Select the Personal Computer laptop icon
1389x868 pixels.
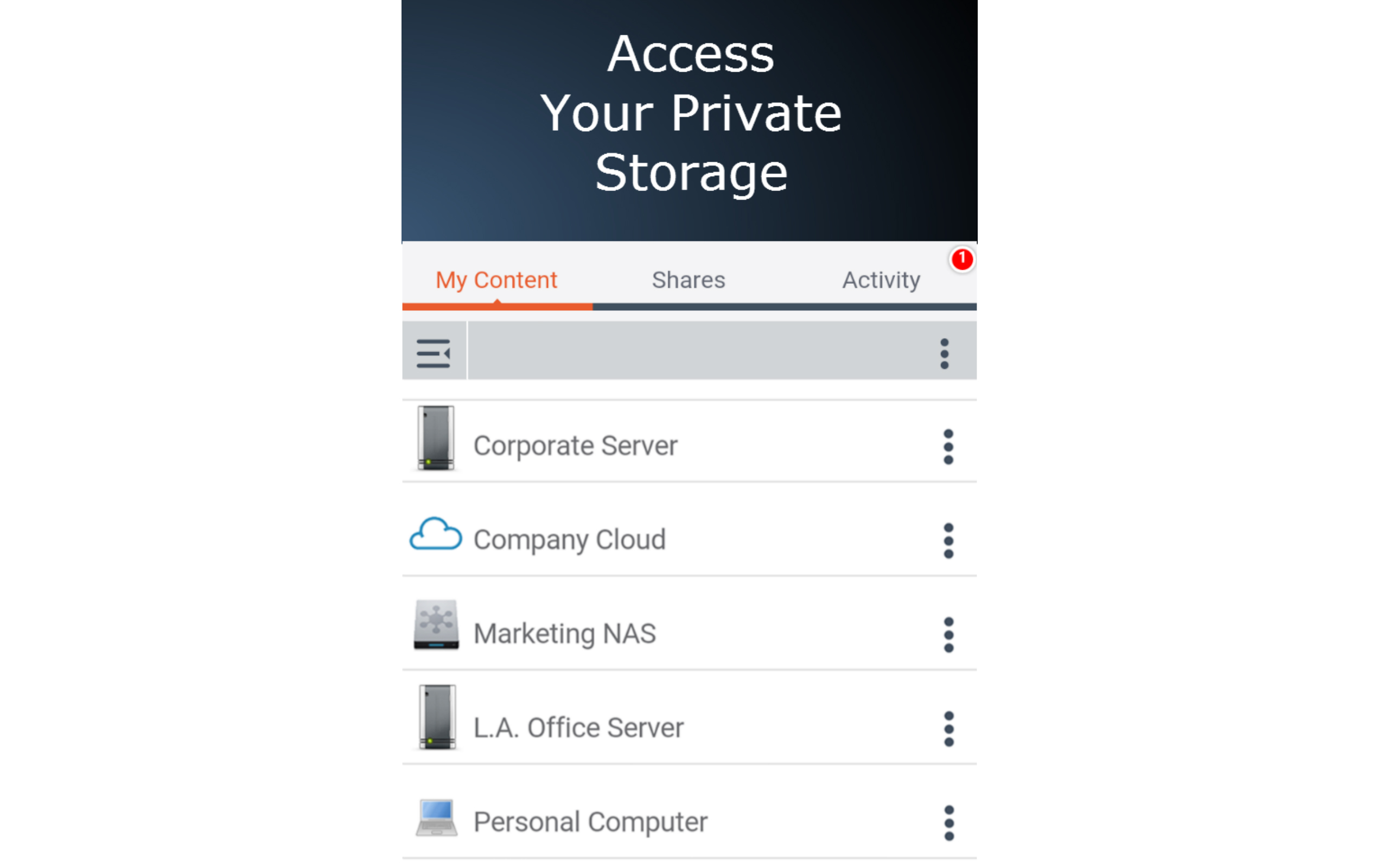[436, 820]
